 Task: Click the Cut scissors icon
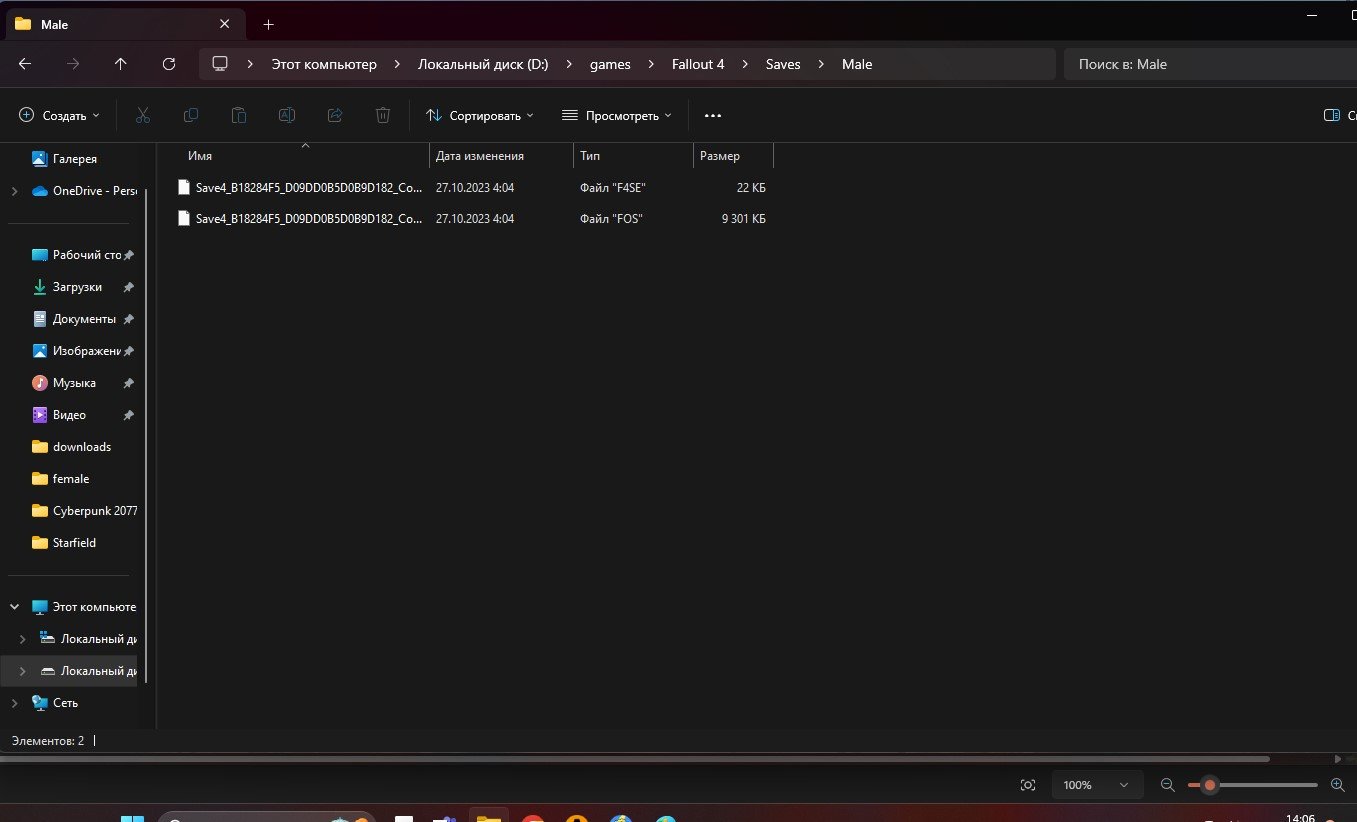click(142, 116)
